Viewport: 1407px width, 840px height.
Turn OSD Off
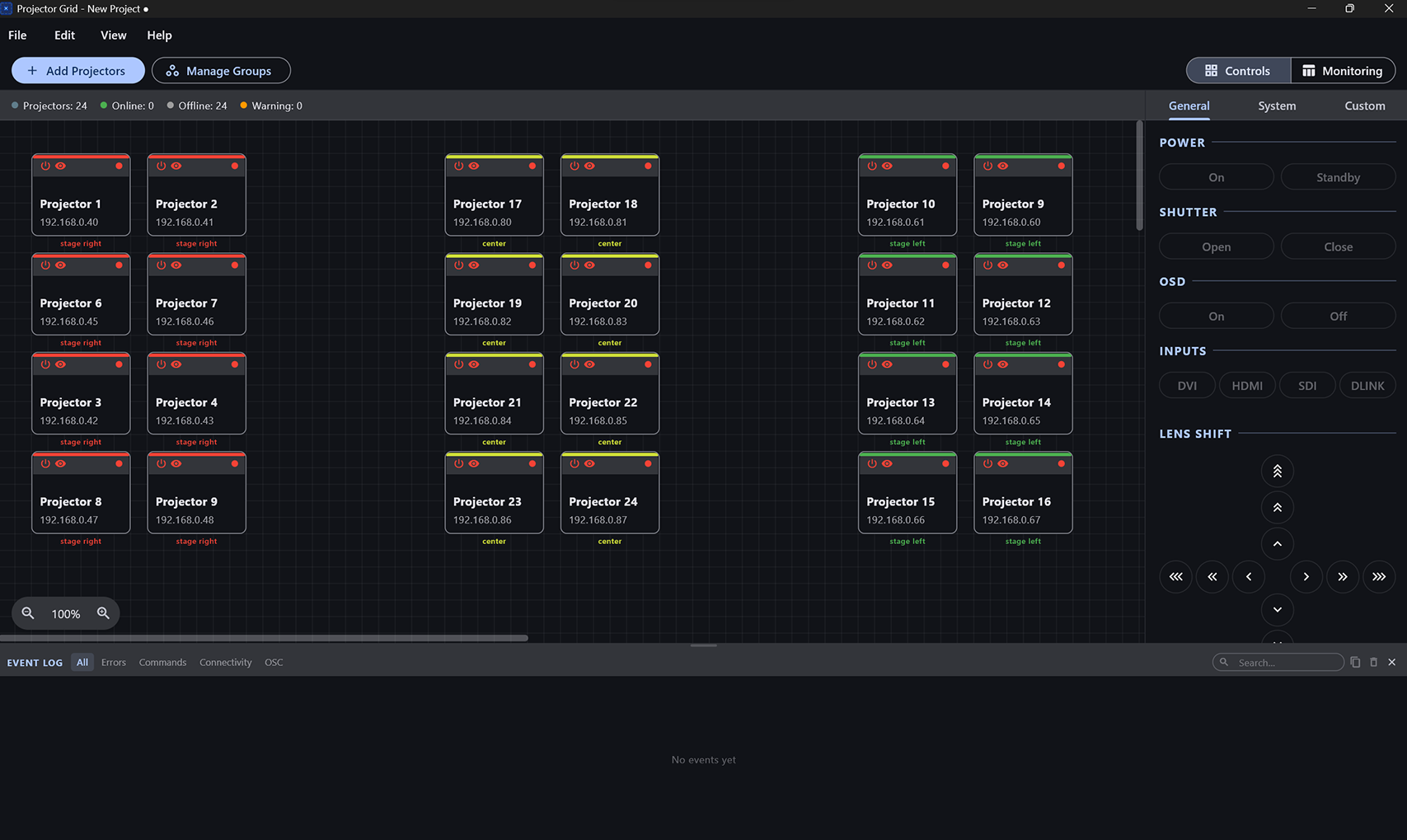(x=1338, y=316)
